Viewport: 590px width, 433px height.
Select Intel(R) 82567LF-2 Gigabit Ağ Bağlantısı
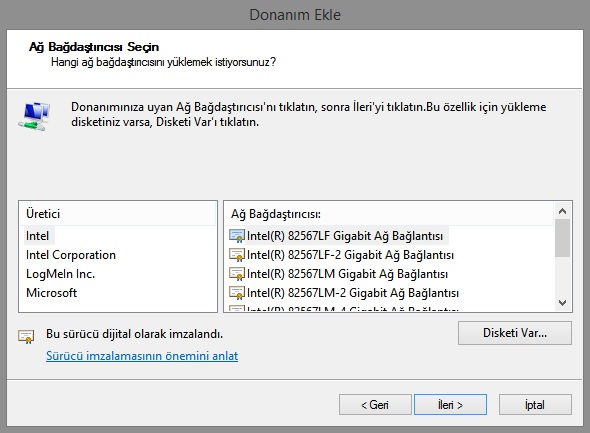[350, 255]
